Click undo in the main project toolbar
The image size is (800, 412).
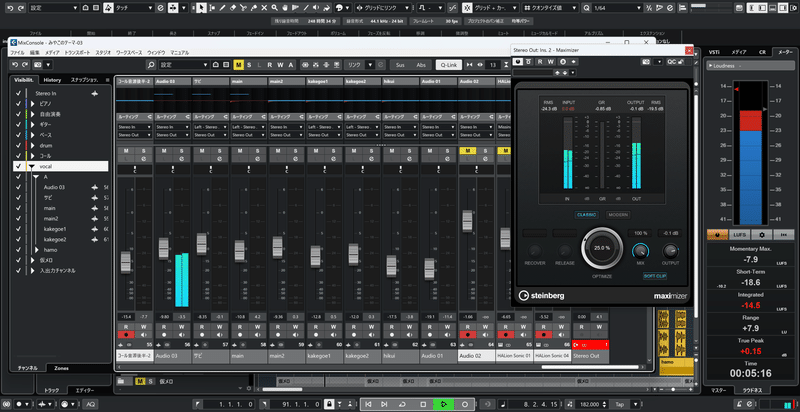(x=10, y=8)
